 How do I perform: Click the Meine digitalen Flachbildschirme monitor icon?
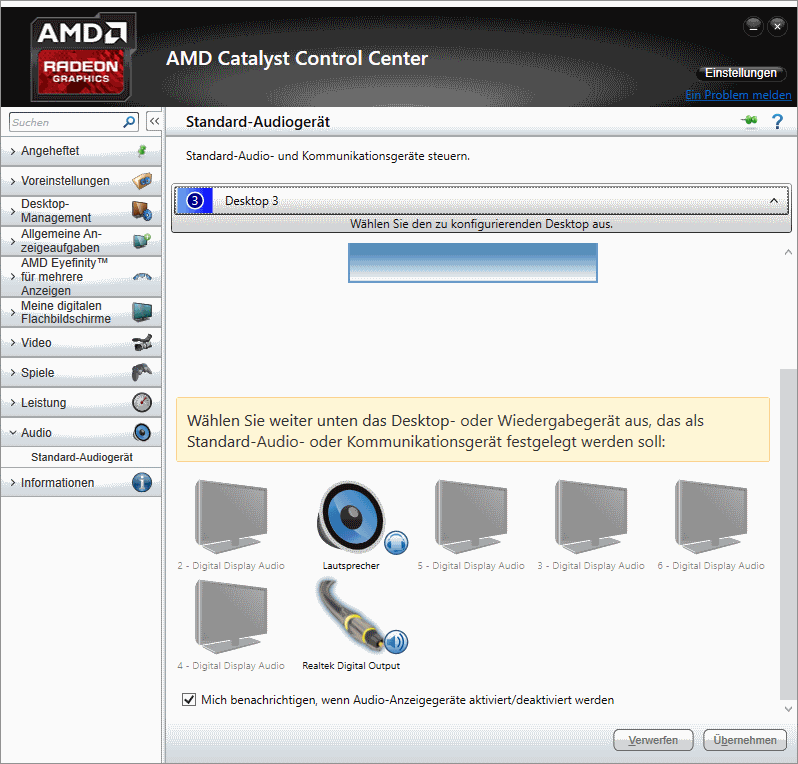[x=142, y=312]
